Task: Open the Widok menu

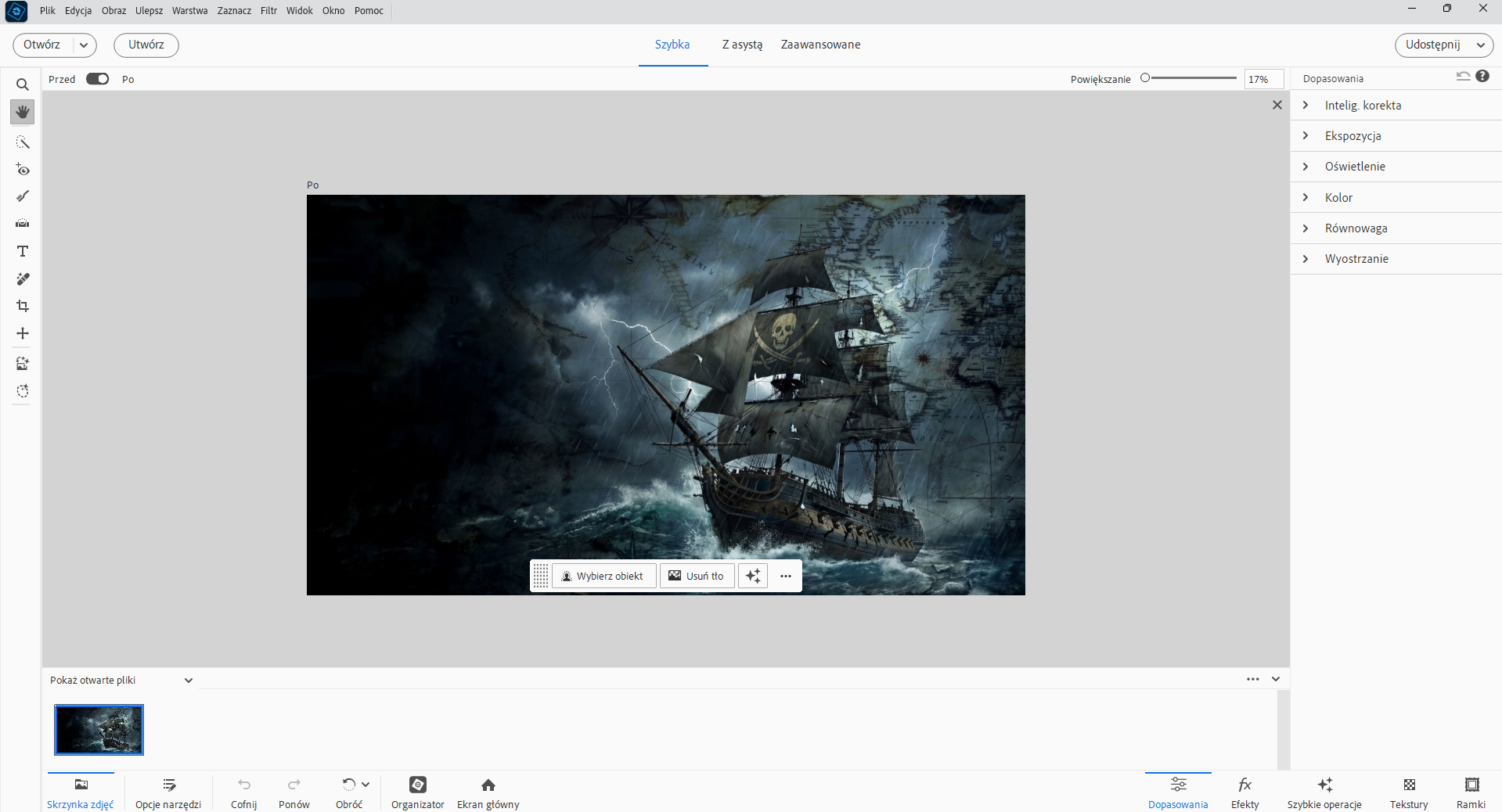Action: (300, 11)
